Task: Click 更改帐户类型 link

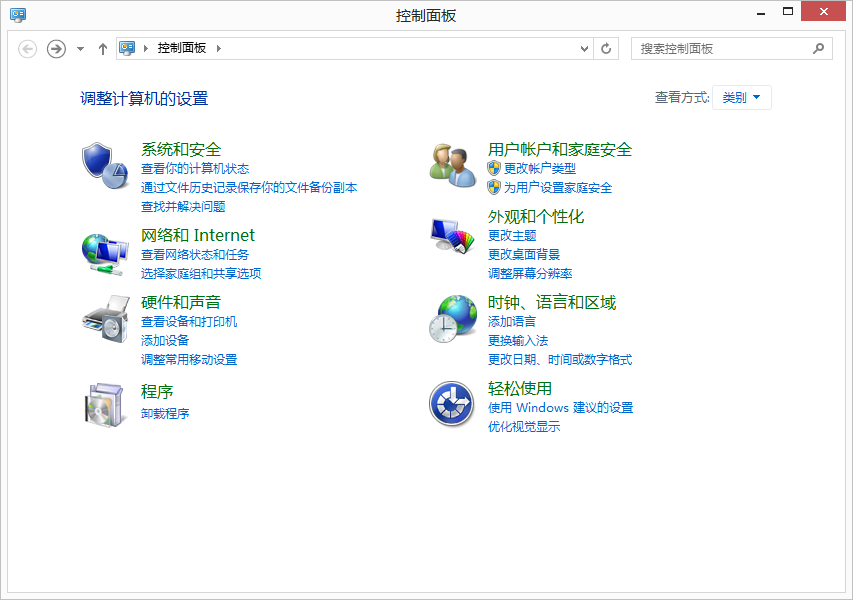Action: coord(540,169)
